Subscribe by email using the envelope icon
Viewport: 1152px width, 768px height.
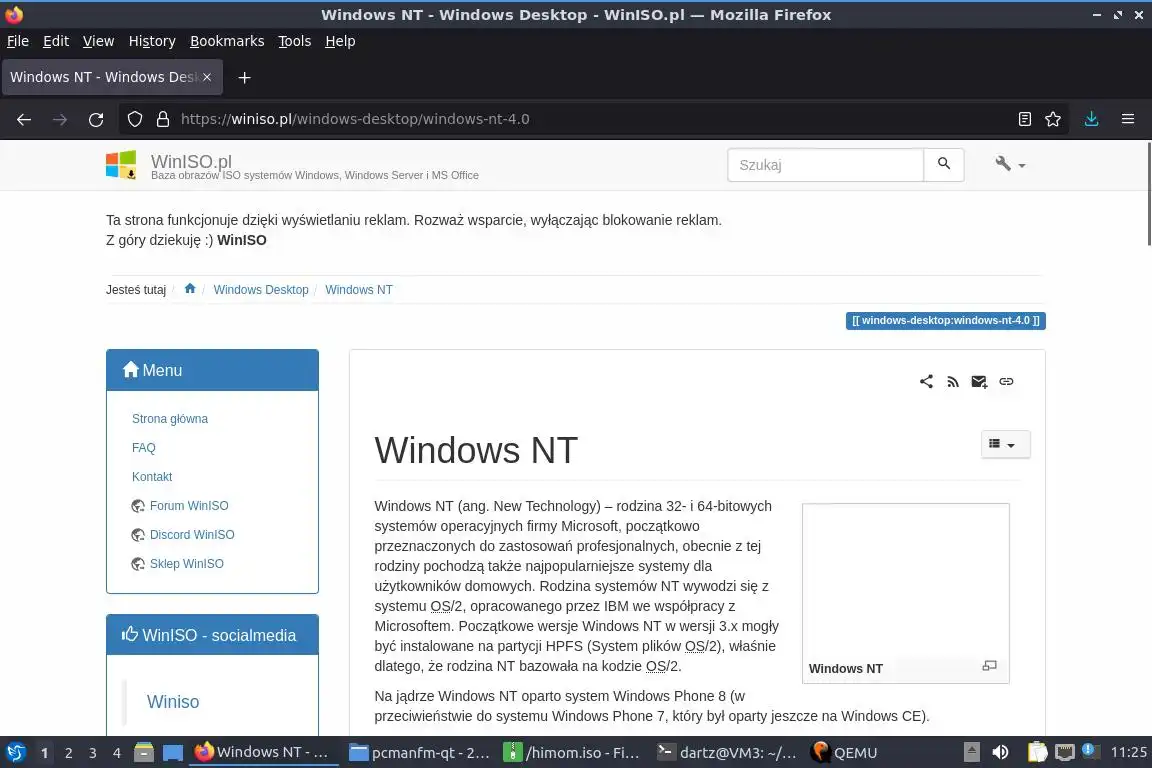click(979, 381)
